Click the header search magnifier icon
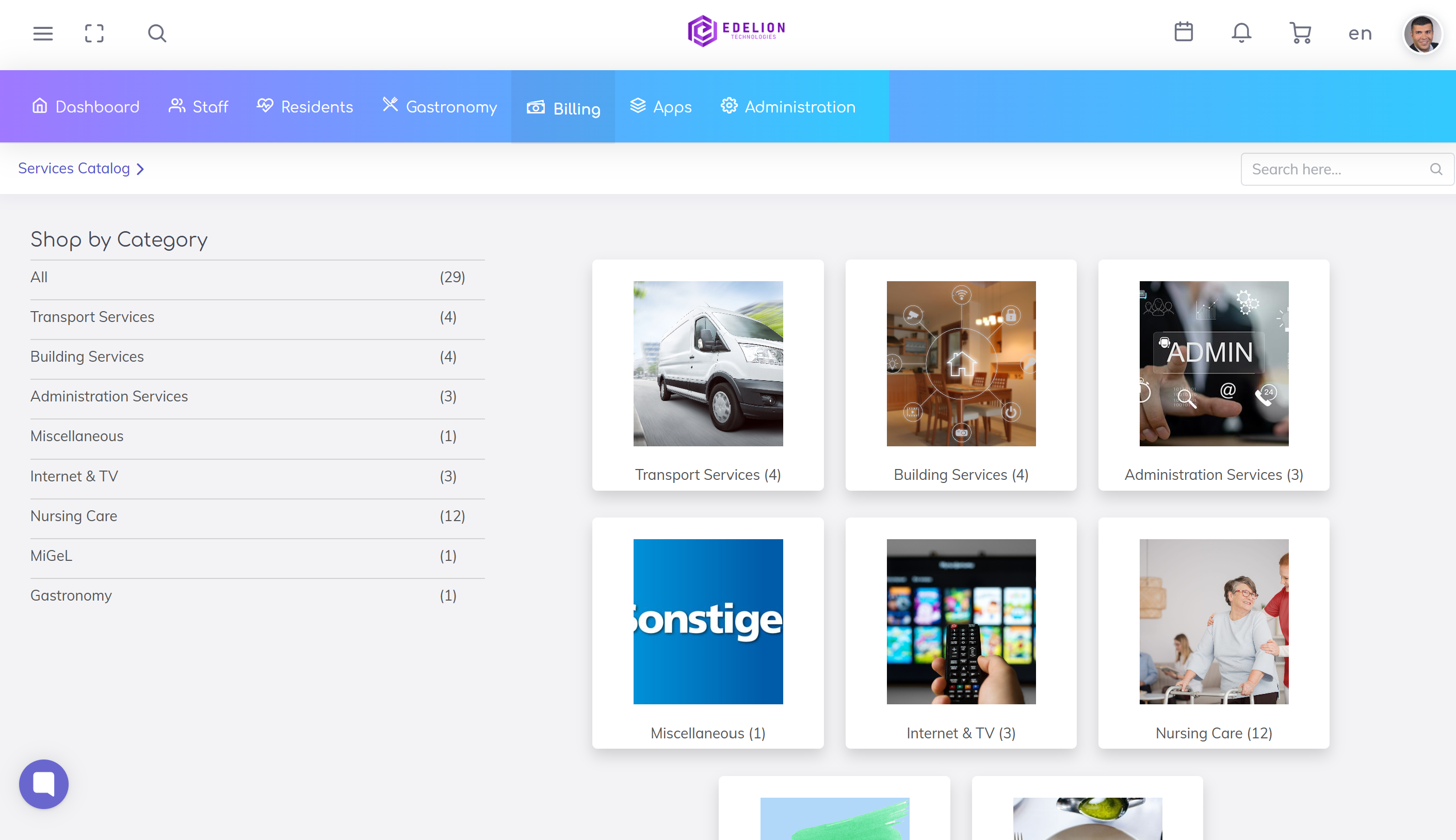1456x840 pixels. point(157,34)
